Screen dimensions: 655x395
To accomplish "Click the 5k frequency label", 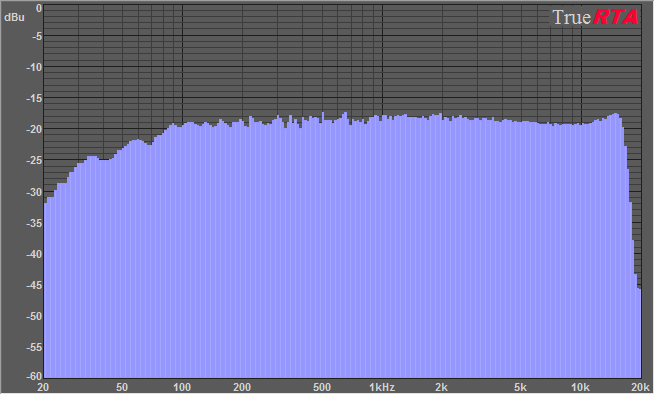I will tap(520, 387).
